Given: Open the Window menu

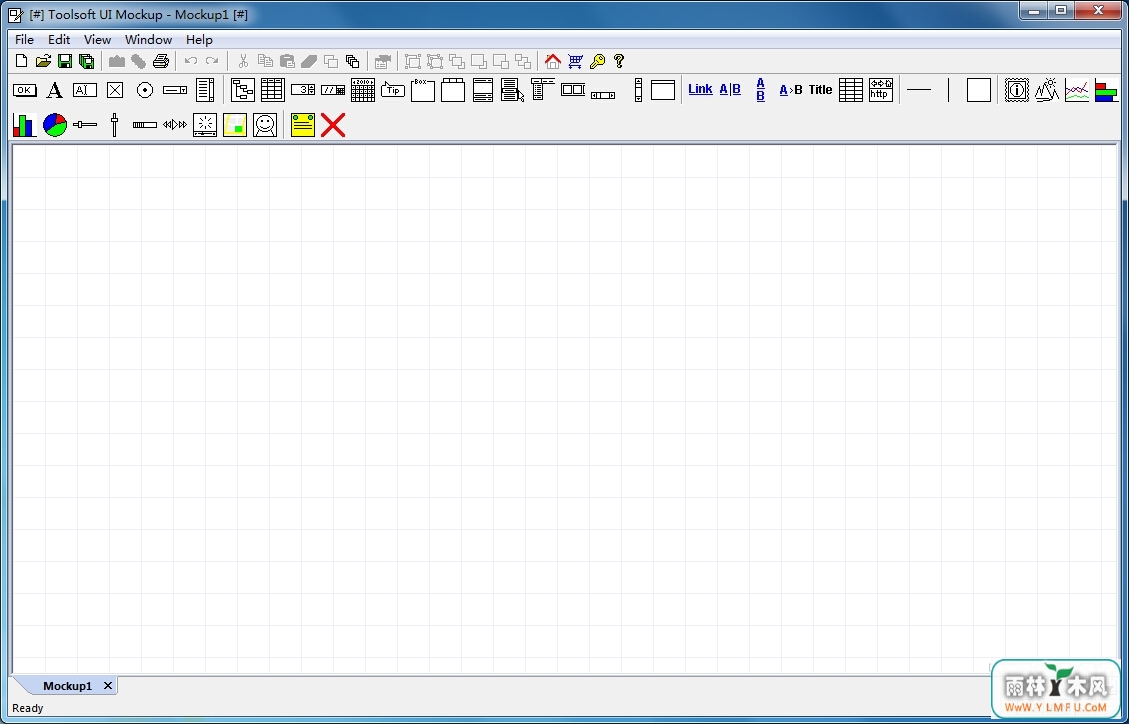Looking at the screenshot, I should 148,40.
